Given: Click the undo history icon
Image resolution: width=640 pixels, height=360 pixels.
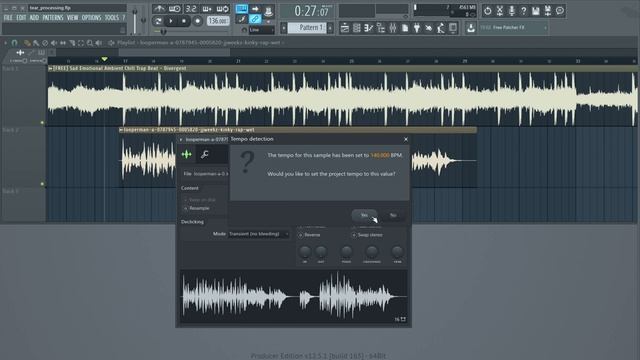Looking at the screenshot, I should point(487,11).
